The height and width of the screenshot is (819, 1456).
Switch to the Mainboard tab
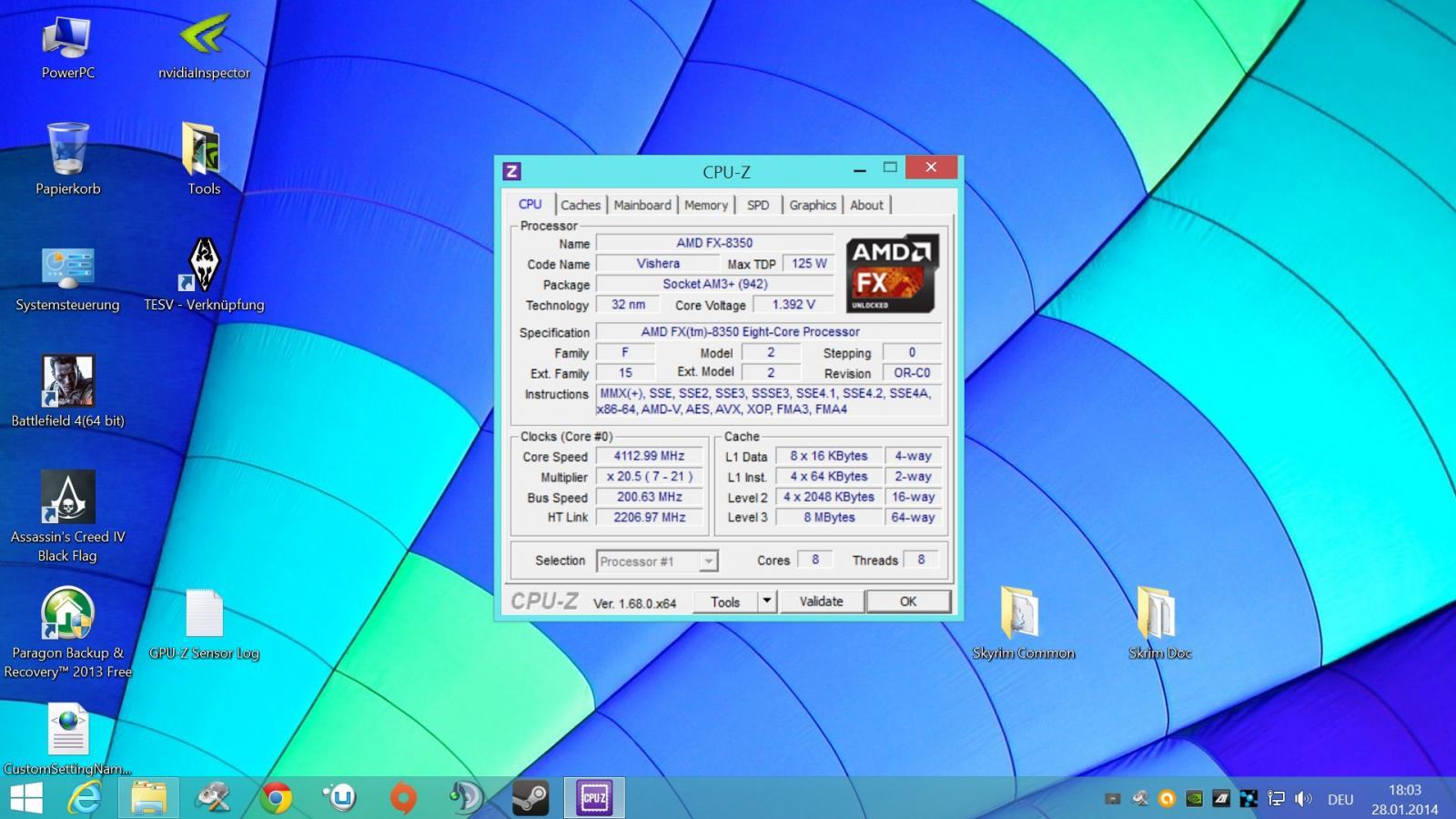(x=642, y=206)
